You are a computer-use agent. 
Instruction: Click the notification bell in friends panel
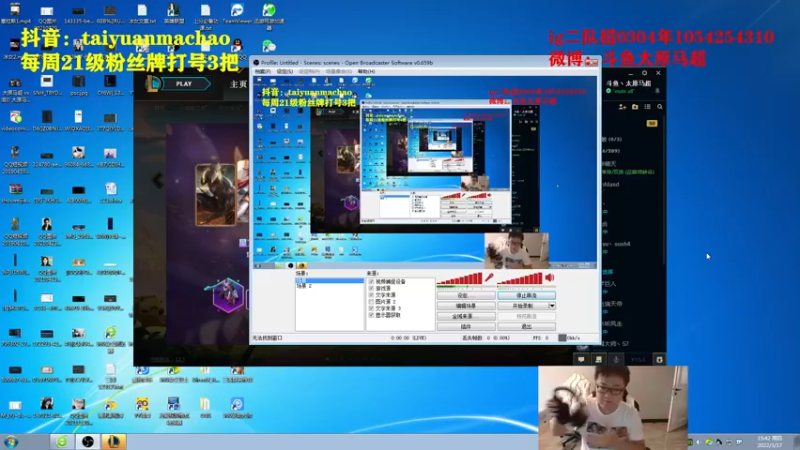[657, 91]
